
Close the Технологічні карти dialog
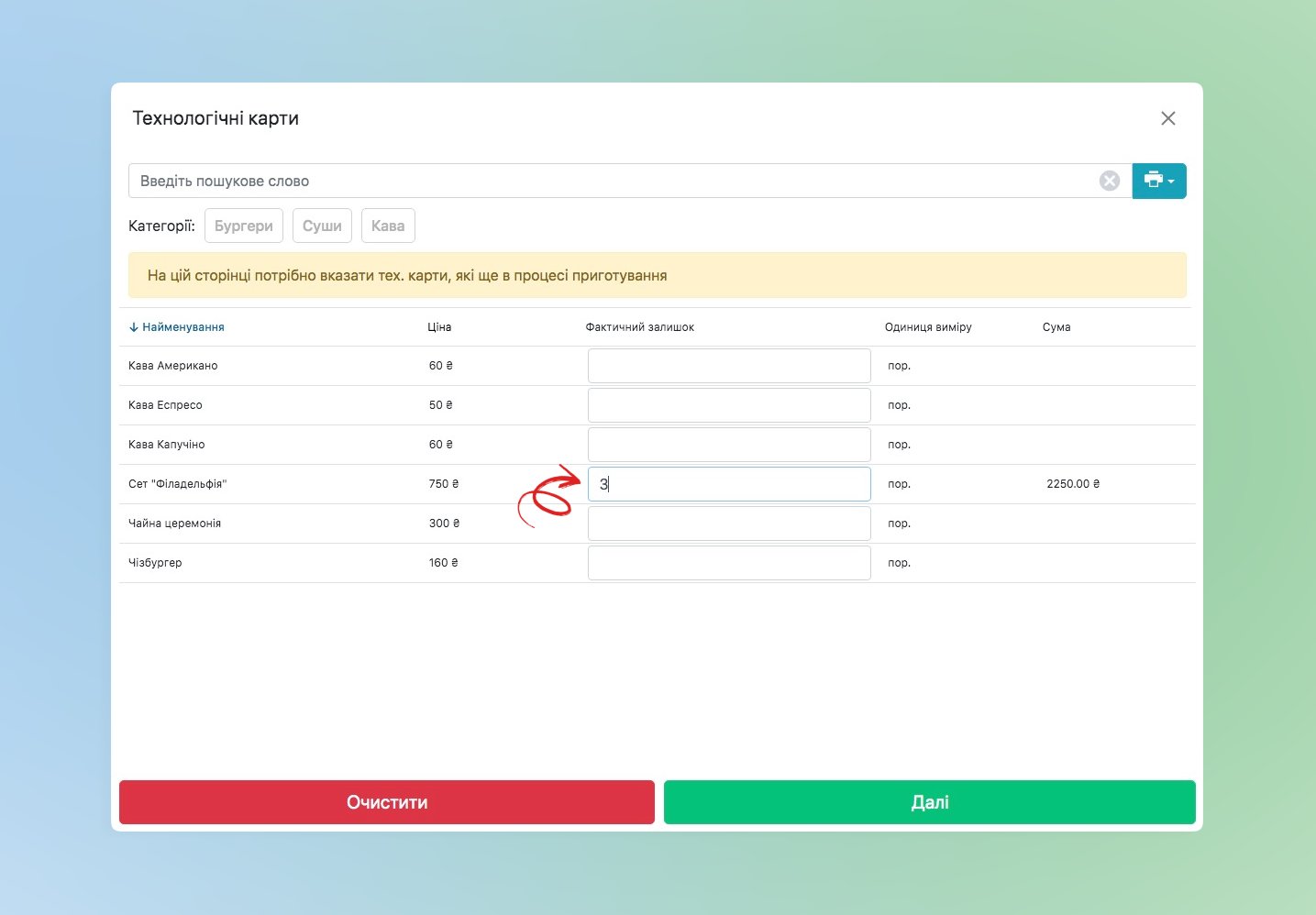click(1167, 118)
